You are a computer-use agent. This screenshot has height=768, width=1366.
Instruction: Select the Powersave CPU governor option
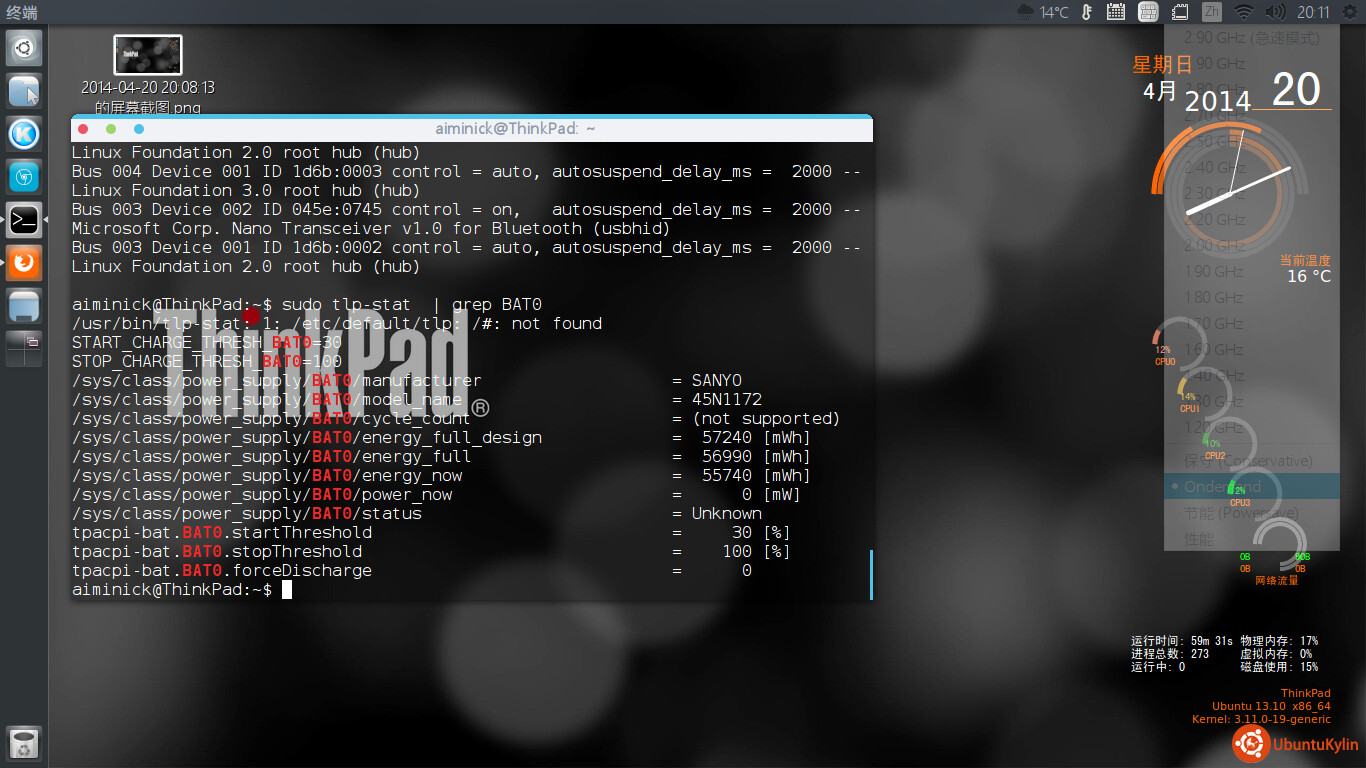point(1241,513)
